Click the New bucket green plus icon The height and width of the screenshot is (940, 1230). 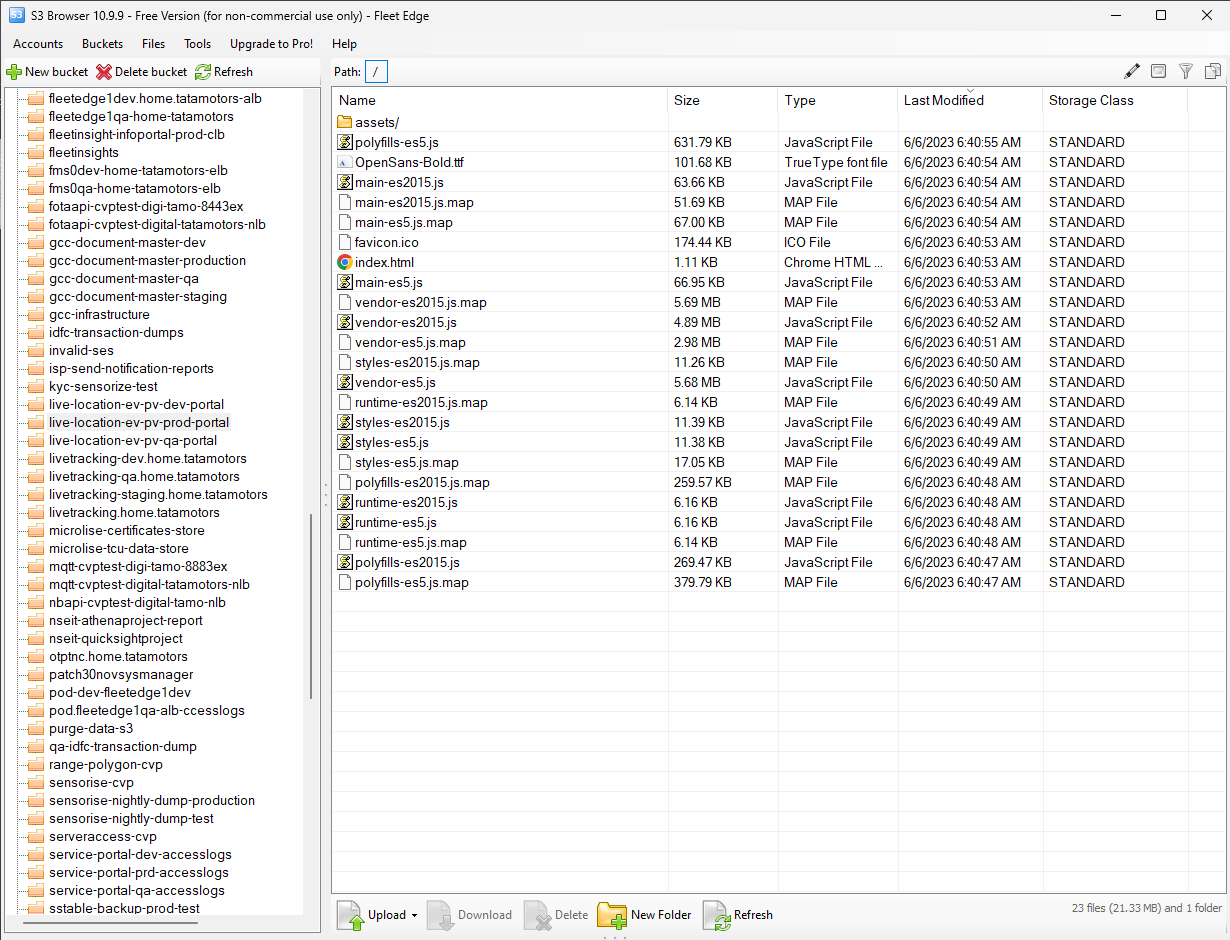click(x=14, y=72)
